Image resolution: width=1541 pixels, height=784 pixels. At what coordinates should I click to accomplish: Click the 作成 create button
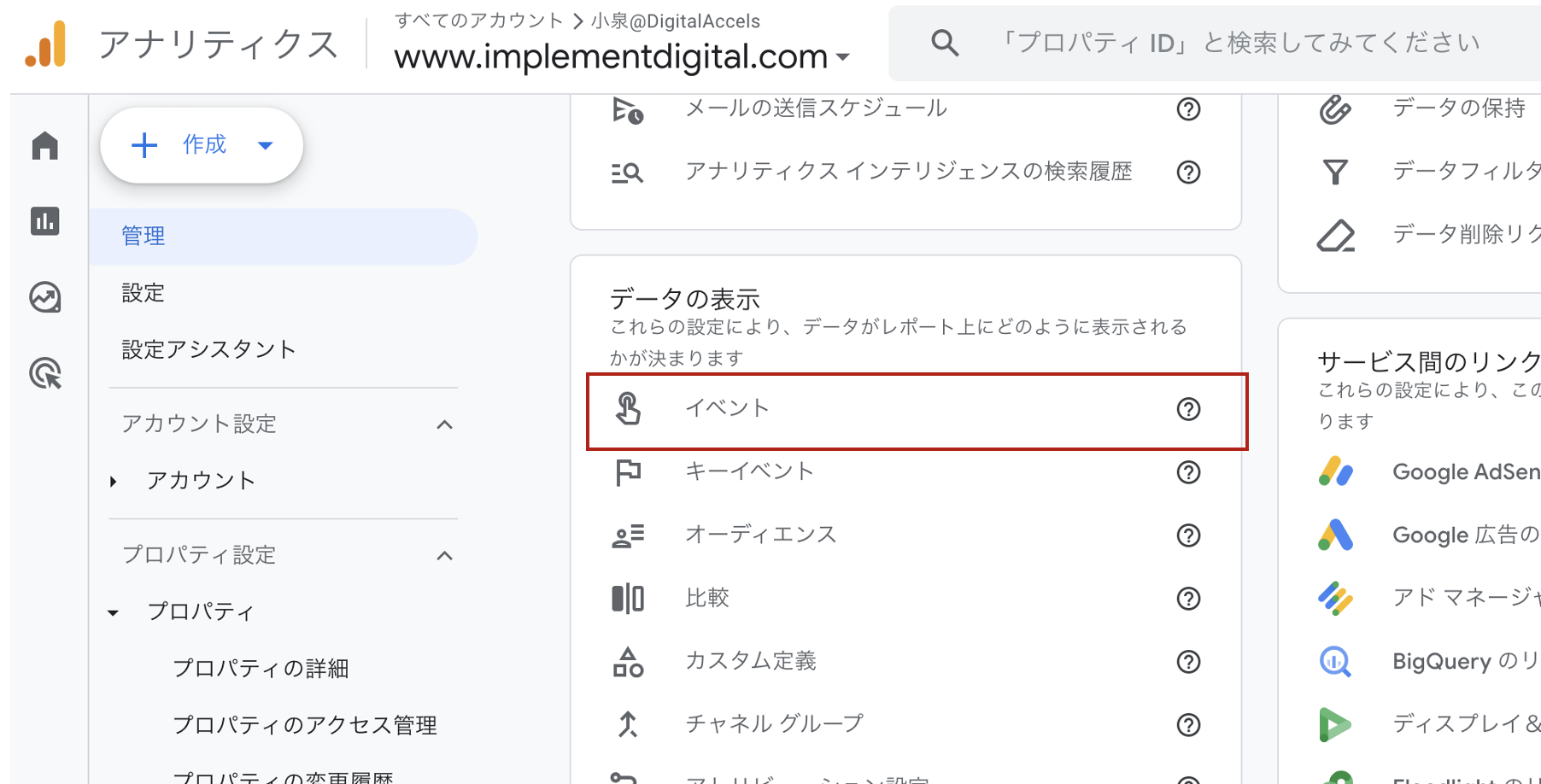point(202,145)
